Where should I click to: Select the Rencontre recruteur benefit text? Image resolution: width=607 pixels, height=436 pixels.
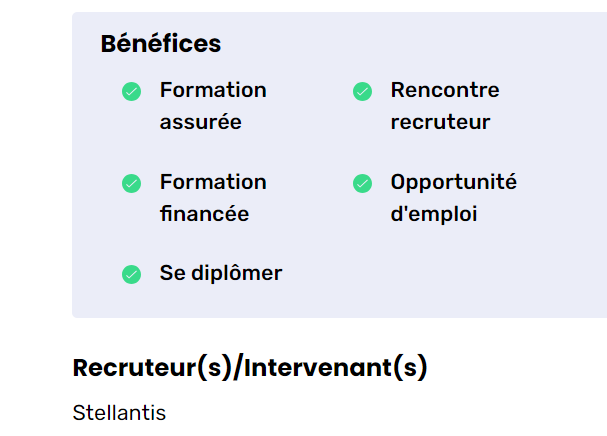click(444, 106)
